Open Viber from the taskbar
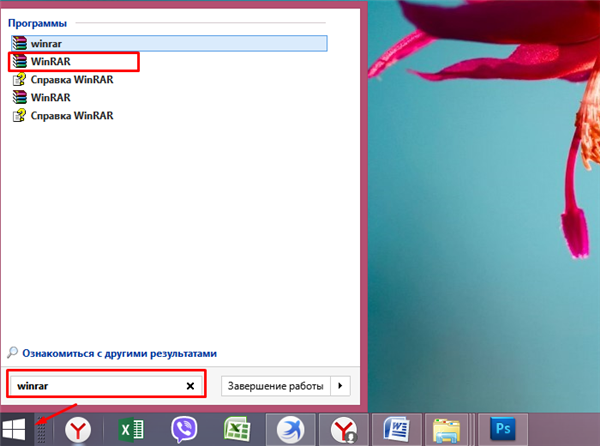This screenshot has width=600, height=446. [x=184, y=430]
